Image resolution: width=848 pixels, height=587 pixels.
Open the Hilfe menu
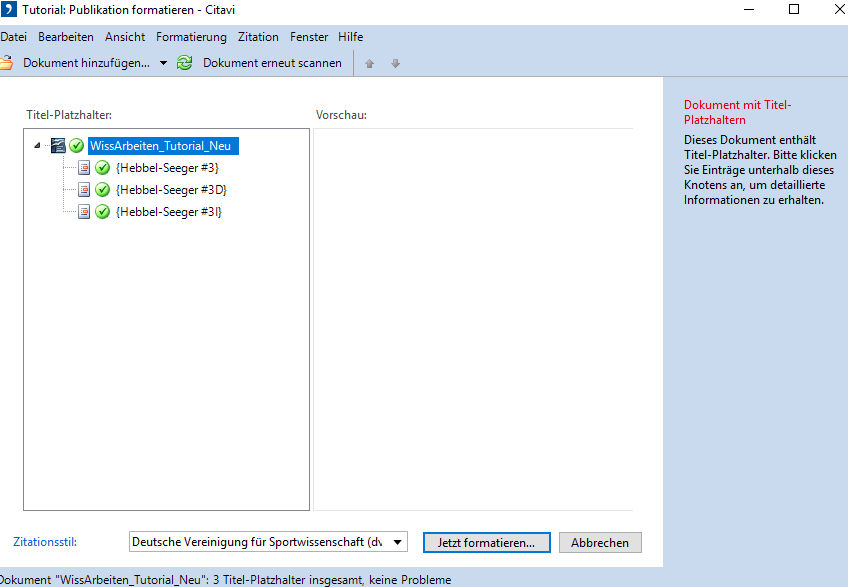tap(350, 37)
